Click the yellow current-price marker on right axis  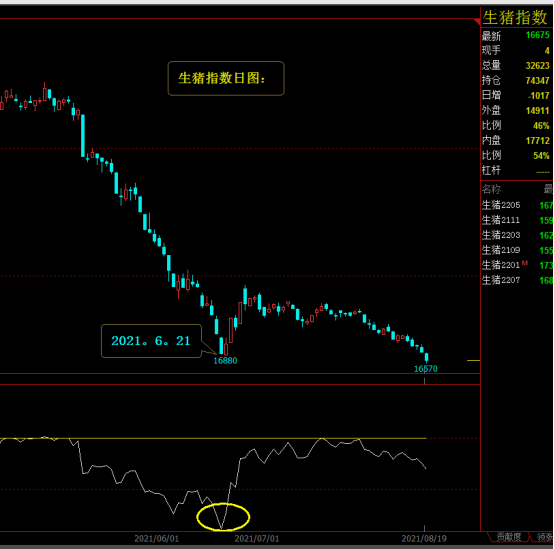(x=473, y=360)
